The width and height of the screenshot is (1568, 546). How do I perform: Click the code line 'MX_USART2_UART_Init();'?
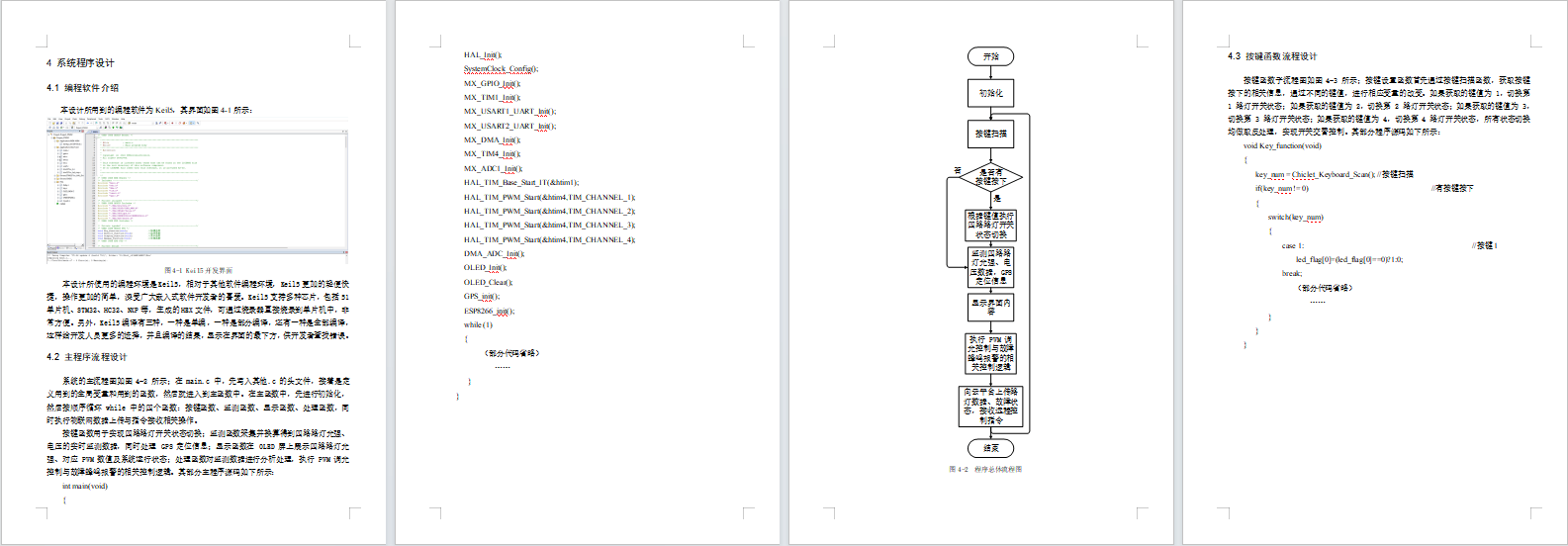tap(510, 126)
